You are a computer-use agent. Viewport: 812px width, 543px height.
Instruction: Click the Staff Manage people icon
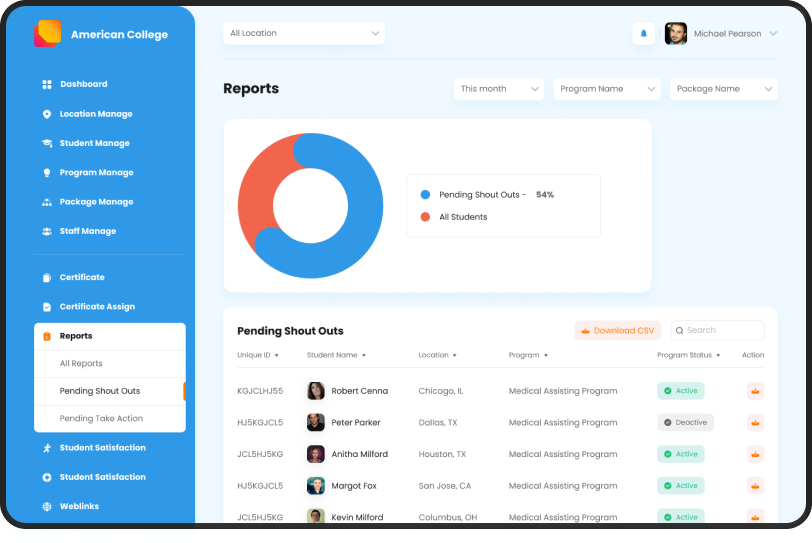click(x=47, y=231)
